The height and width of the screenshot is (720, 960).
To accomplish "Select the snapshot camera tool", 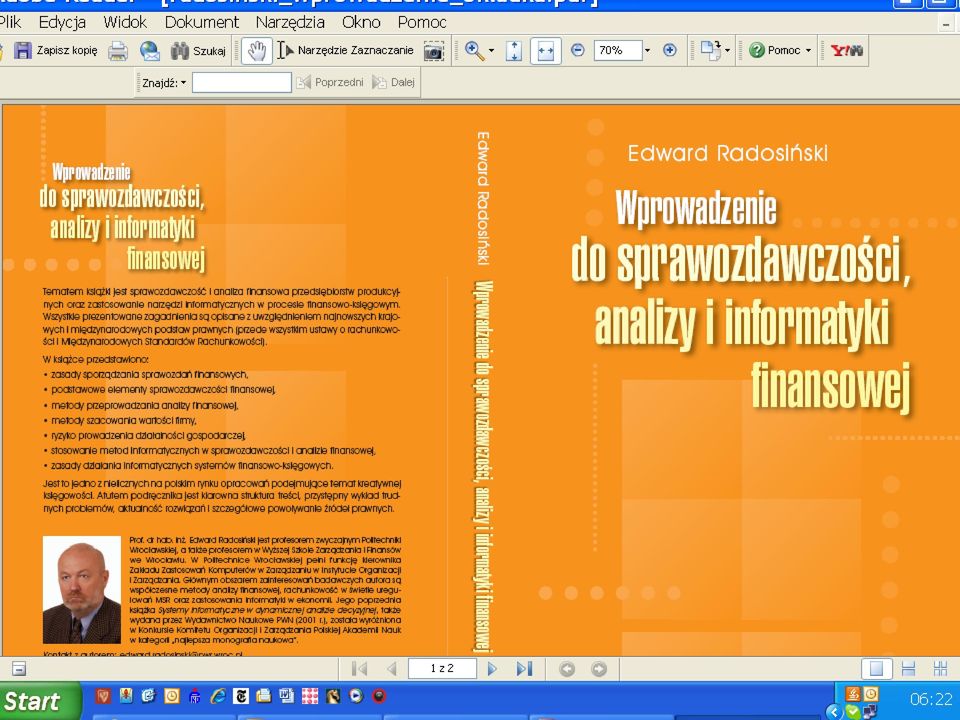I will (433, 51).
